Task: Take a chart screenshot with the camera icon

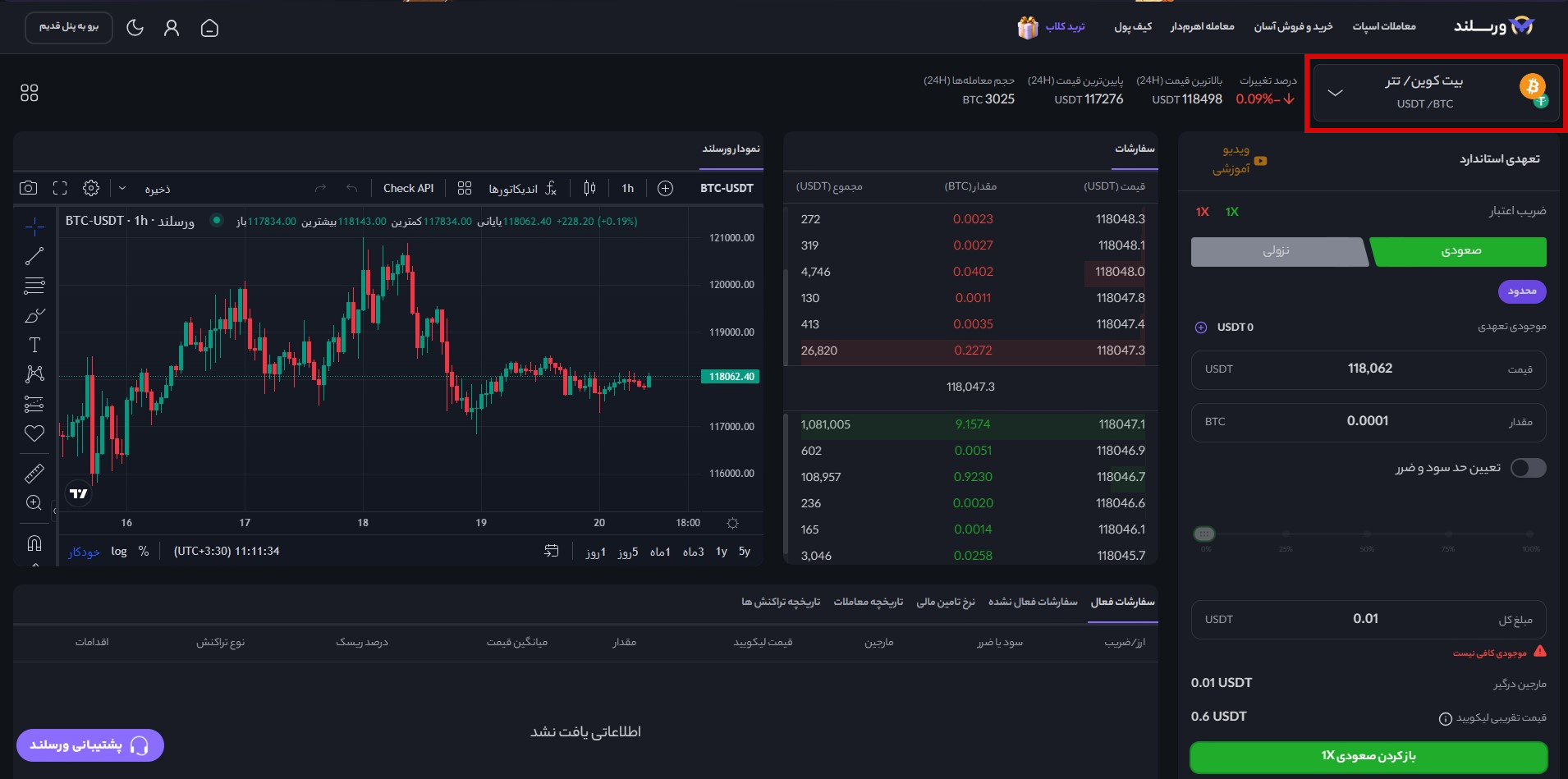Action: 27,188
